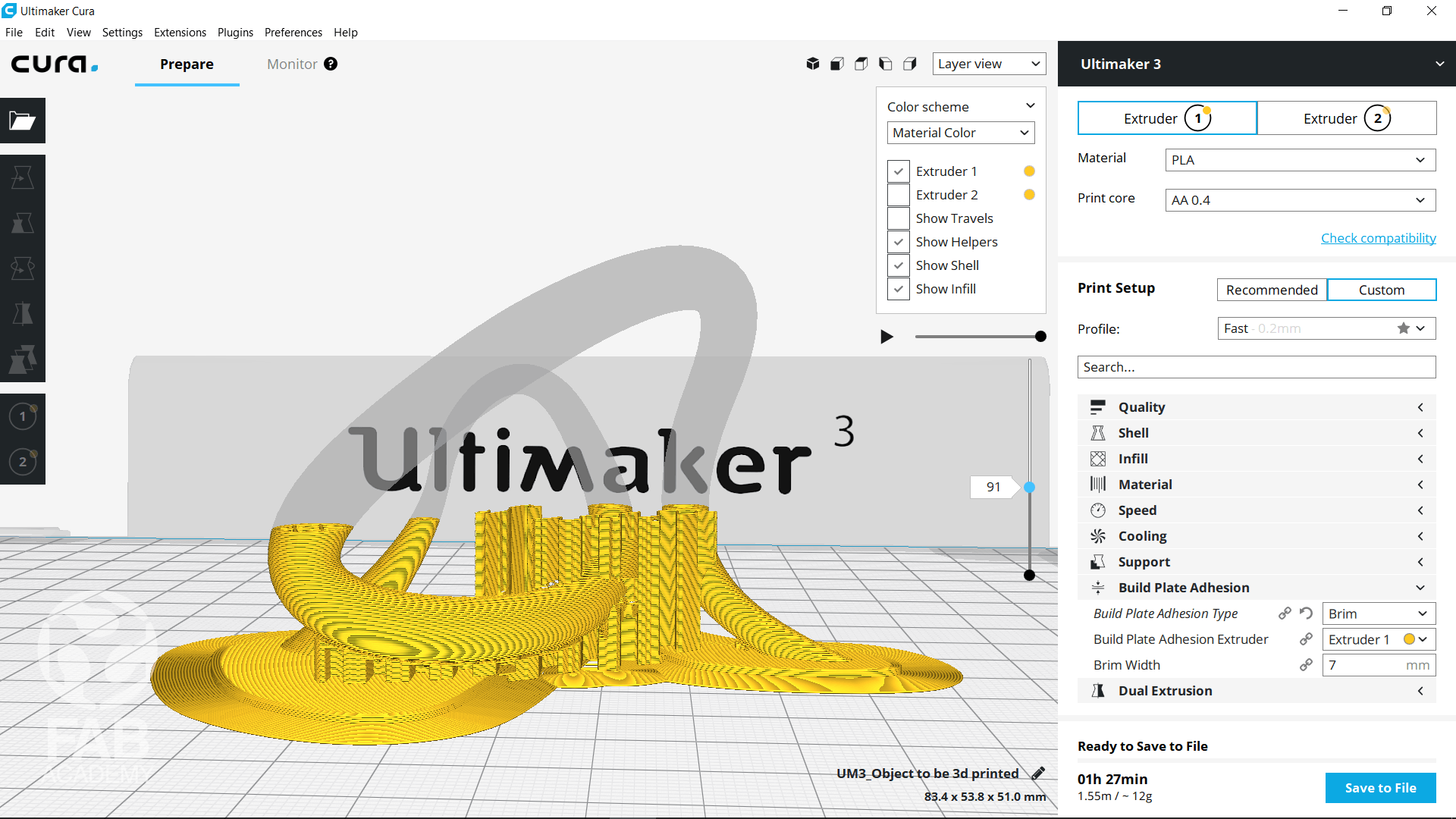Select the Extruder 2 tab
This screenshot has width=1456, height=819.
tap(1347, 118)
